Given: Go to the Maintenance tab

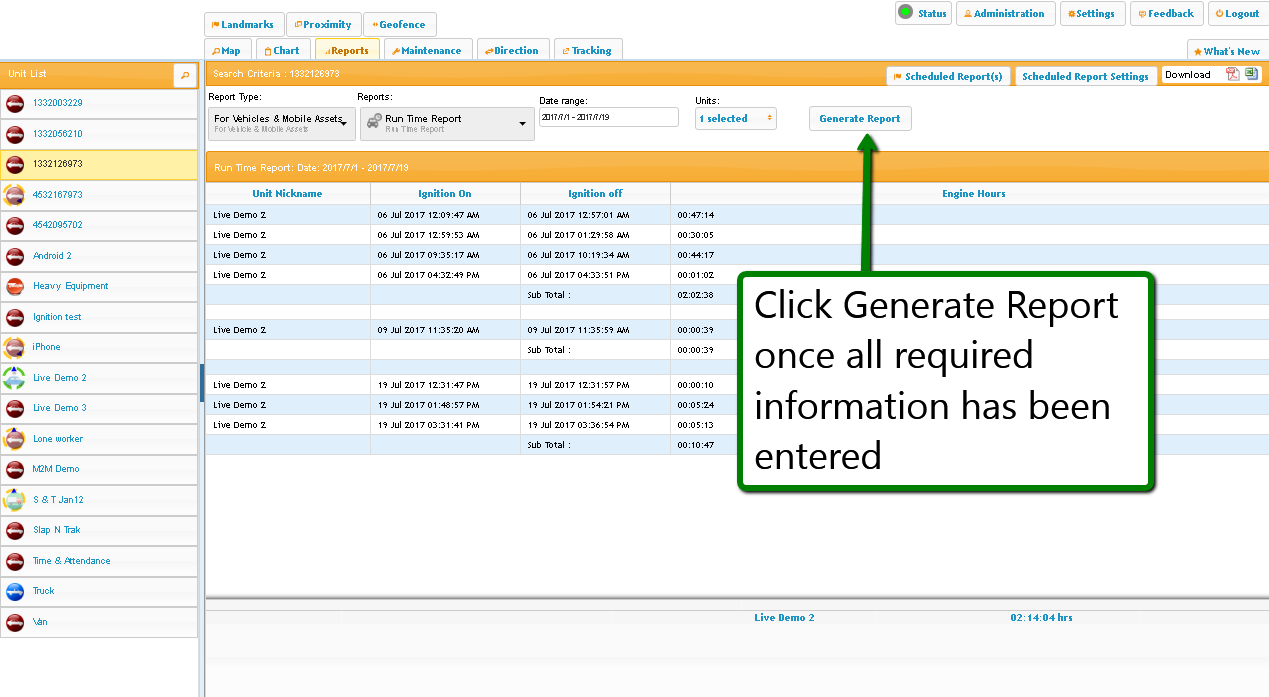Looking at the screenshot, I should click(x=427, y=51).
